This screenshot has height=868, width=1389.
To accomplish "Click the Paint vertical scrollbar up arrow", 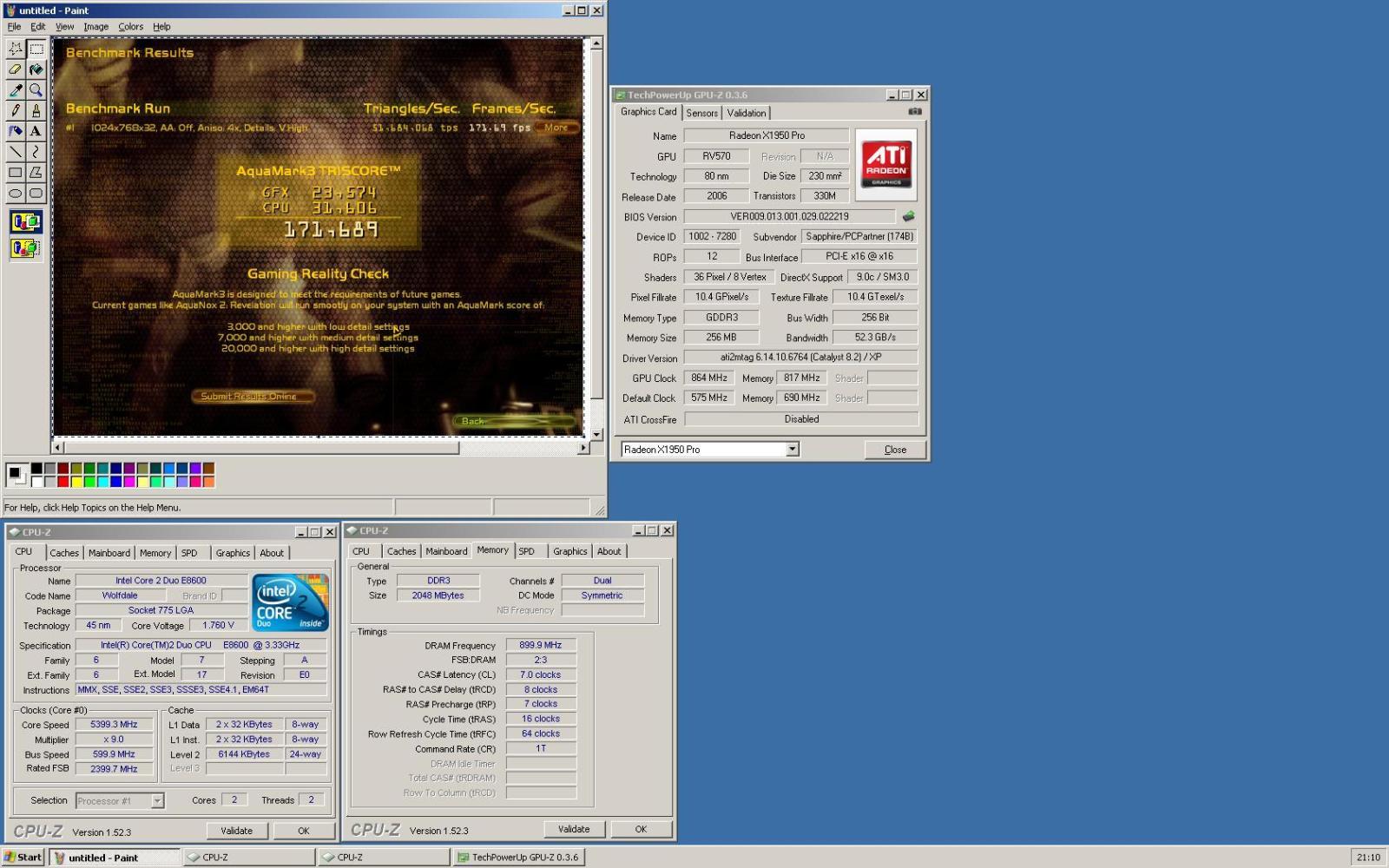I will click(x=596, y=43).
